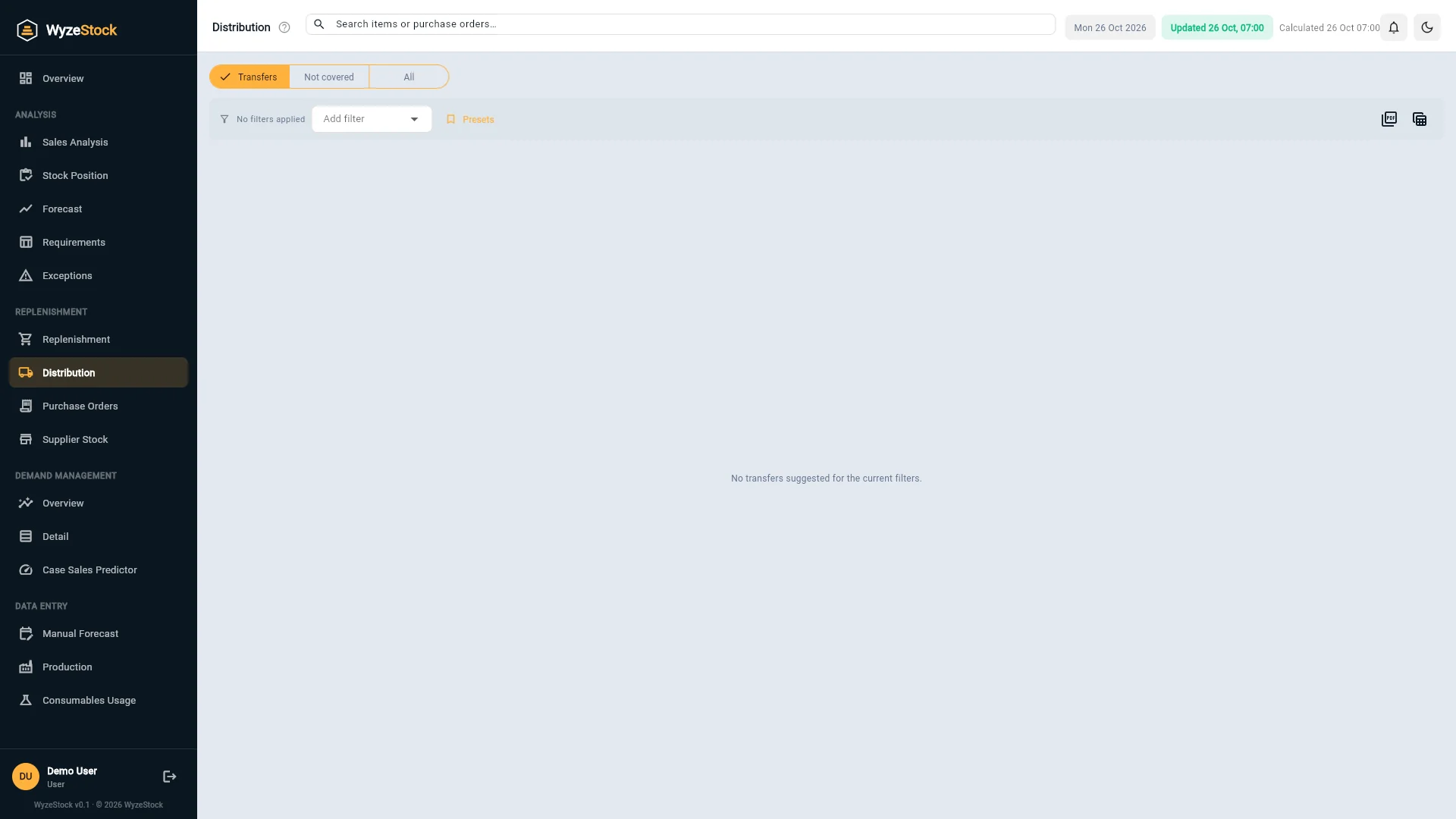Export the list as PDF icon
The height and width of the screenshot is (819, 1456).
[x=1389, y=119]
